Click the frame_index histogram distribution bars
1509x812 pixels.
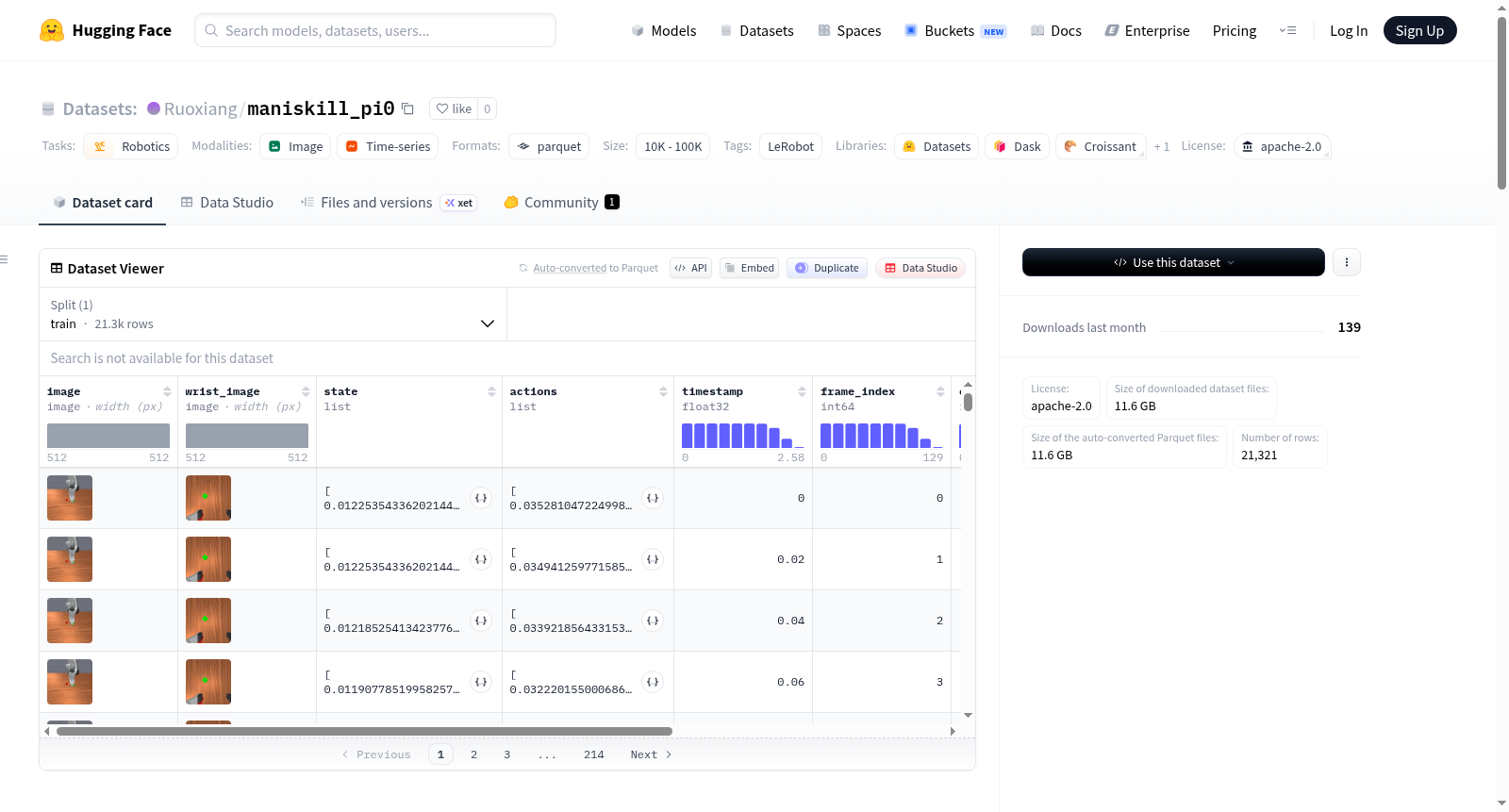pos(882,436)
